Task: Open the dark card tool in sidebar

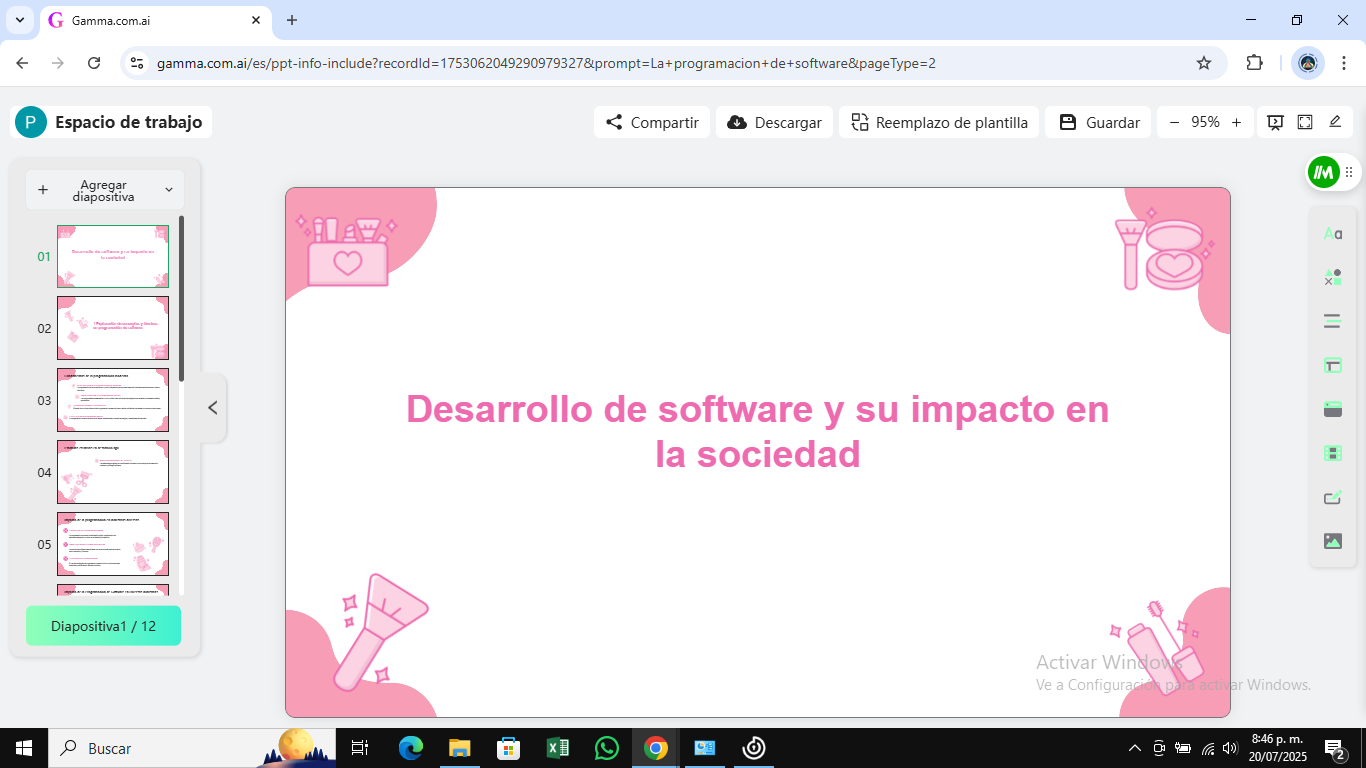Action: 1332,409
